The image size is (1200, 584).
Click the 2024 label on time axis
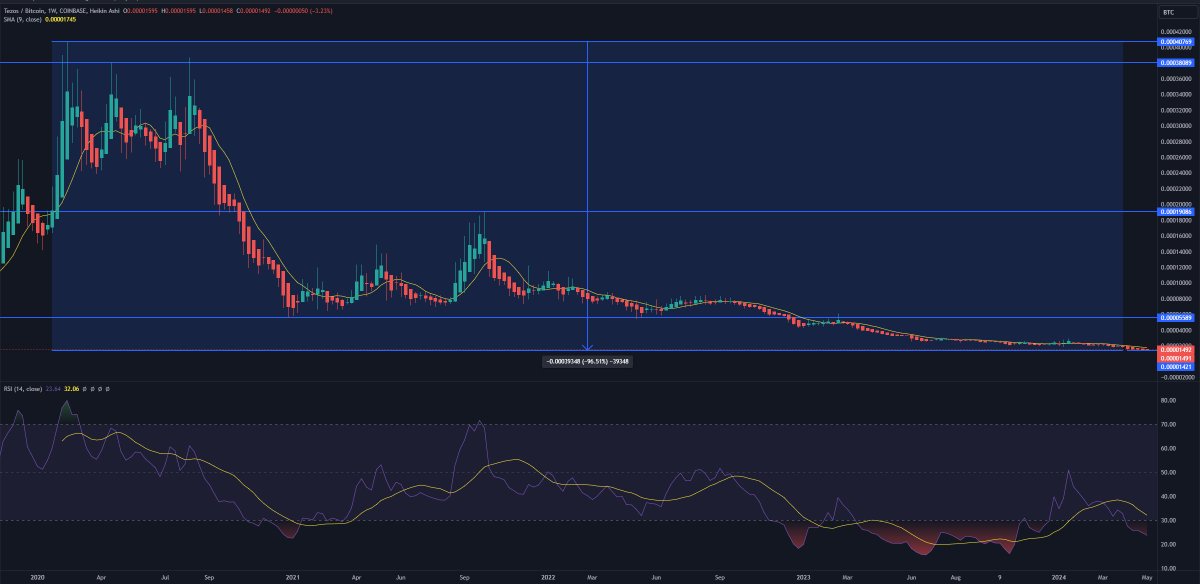[1058, 577]
